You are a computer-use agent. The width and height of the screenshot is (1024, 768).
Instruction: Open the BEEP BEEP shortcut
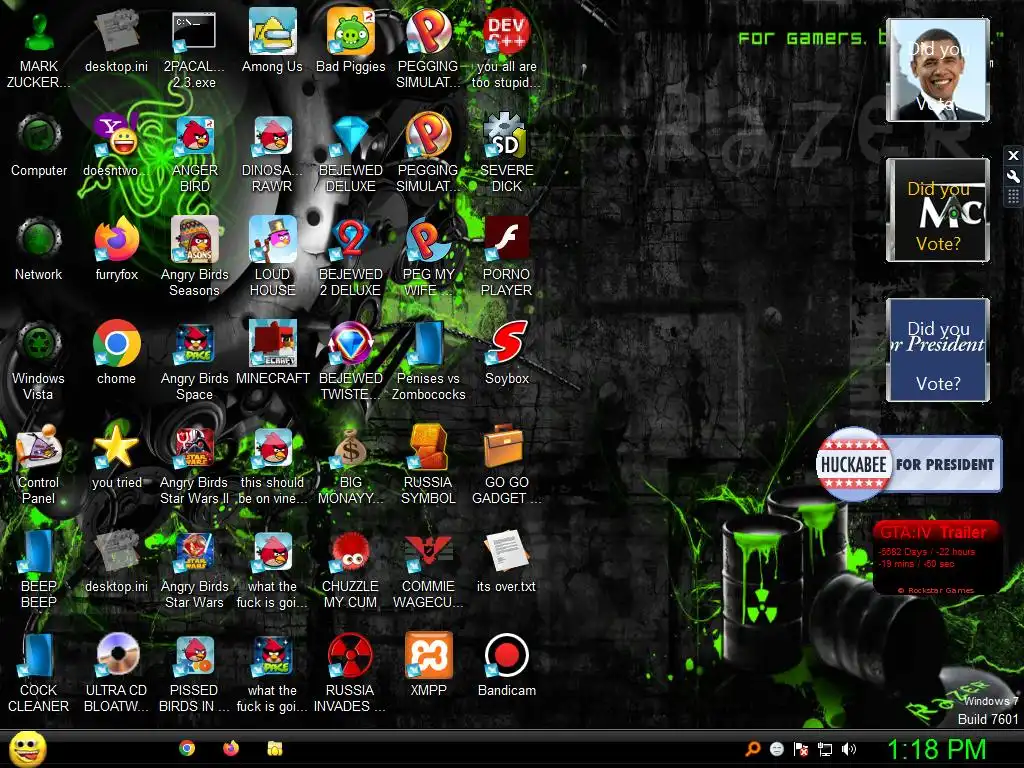39,568
